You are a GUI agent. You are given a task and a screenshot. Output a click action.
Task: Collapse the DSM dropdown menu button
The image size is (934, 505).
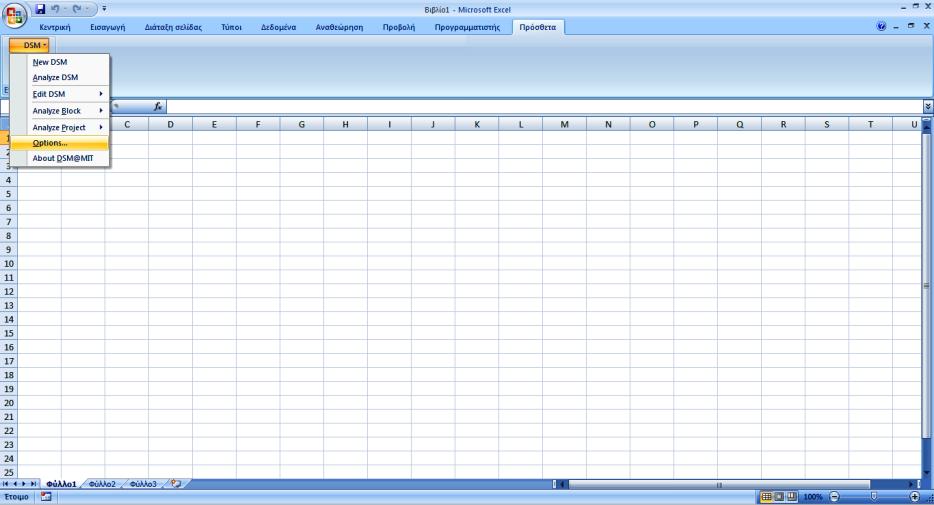pyautogui.click(x=29, y=45)
